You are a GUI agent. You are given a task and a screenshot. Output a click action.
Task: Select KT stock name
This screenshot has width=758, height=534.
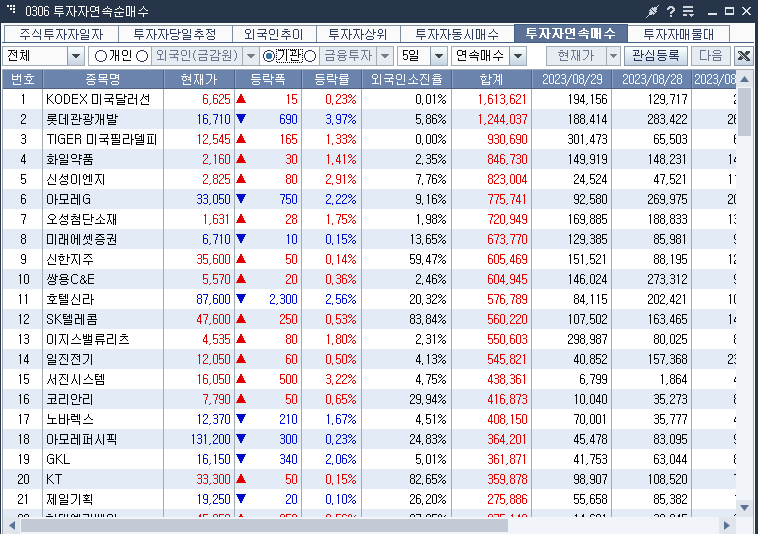54,480
